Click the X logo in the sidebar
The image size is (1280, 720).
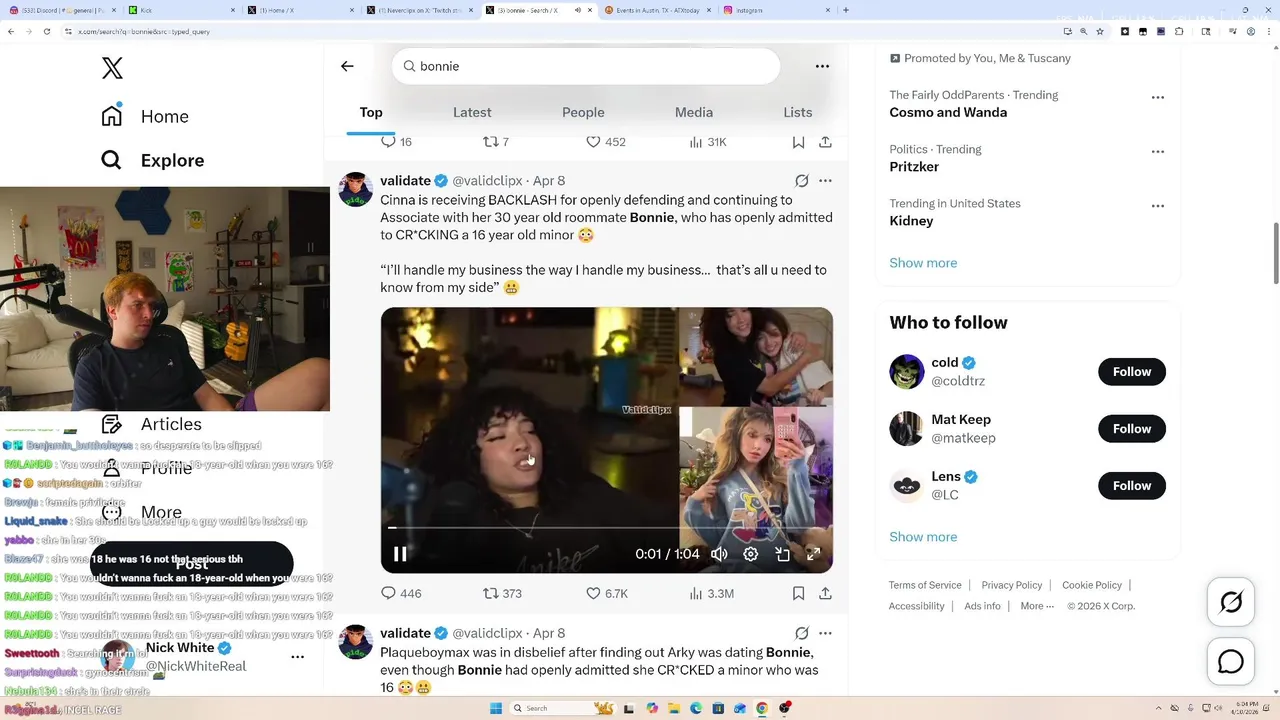point(112,68)
